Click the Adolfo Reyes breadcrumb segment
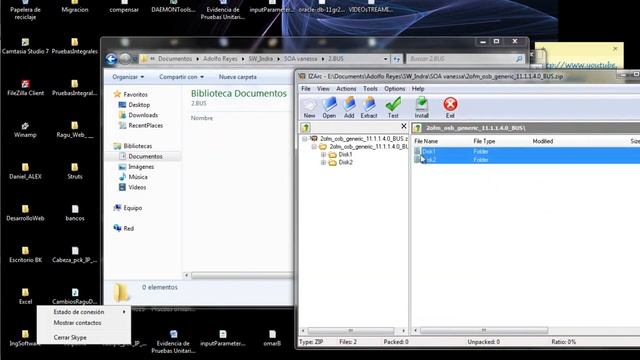This screenshot has width=640, height=360. tap(220, 59)
